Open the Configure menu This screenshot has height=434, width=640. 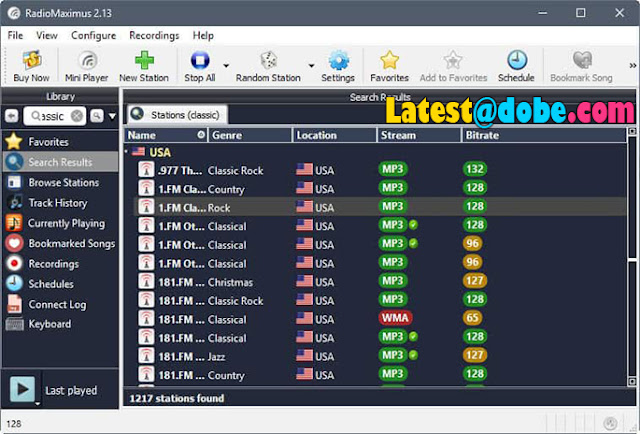[93, 36]
